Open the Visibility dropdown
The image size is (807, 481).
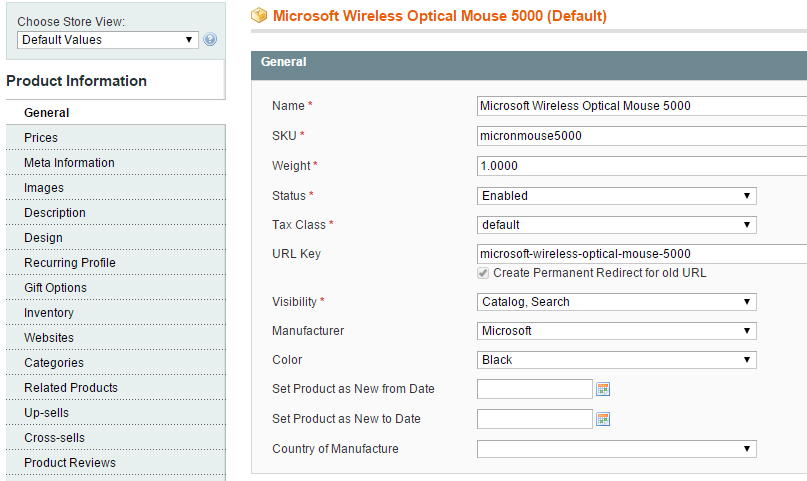(x=617, y=302)
